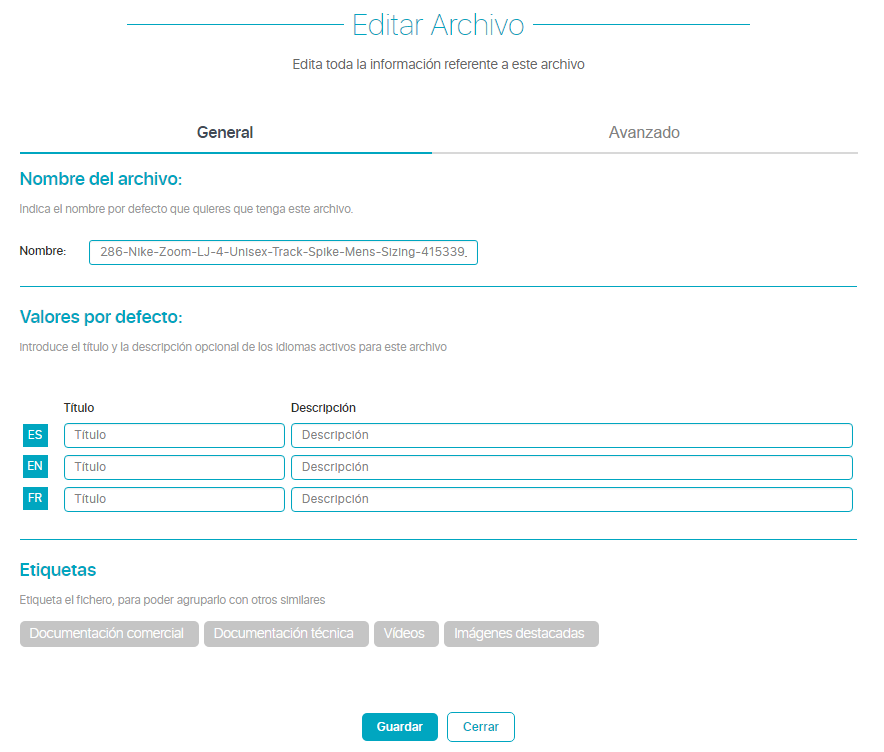Click the Nombre file name field
This screenshot has width=884, height=752.
pyautogui.click(x=283, y=252)
